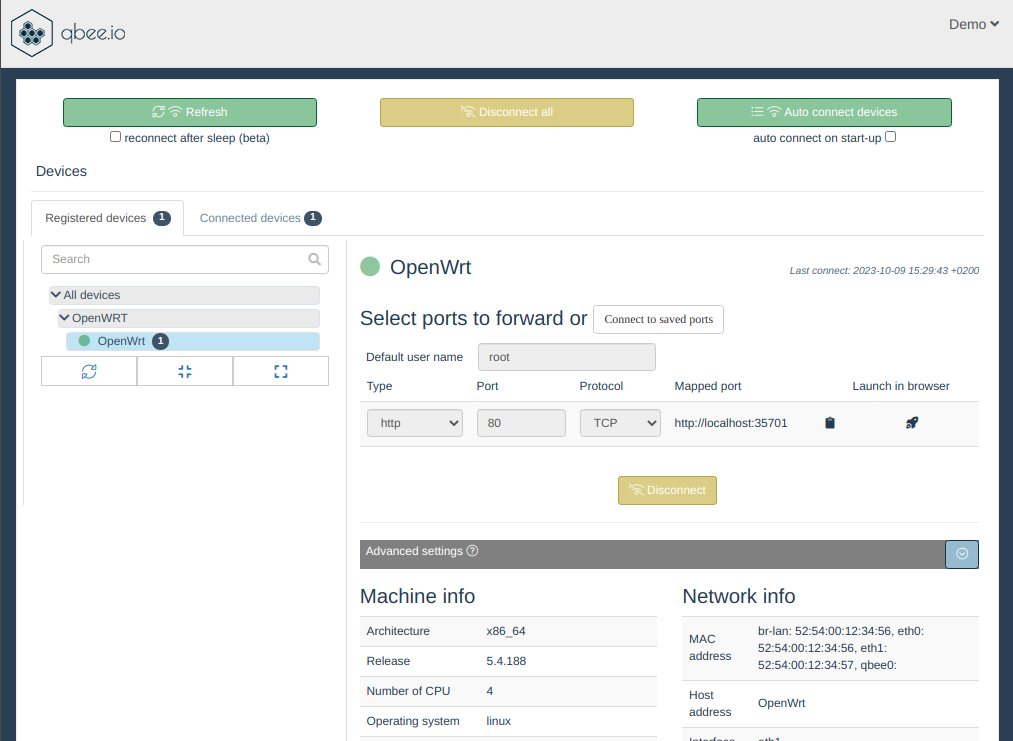The width and height of the screenshot is (1013, 741).
Task: Open the port Type dropdown showing http
Action: (x=414, y=422)
